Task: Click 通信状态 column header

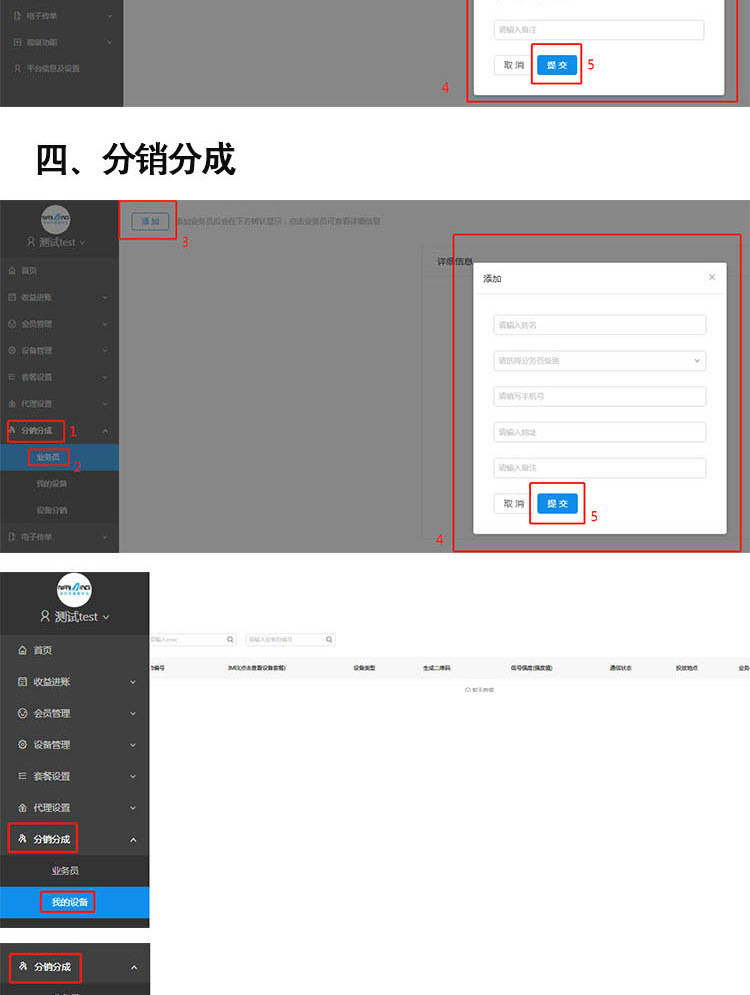Action: pos(621,668)
